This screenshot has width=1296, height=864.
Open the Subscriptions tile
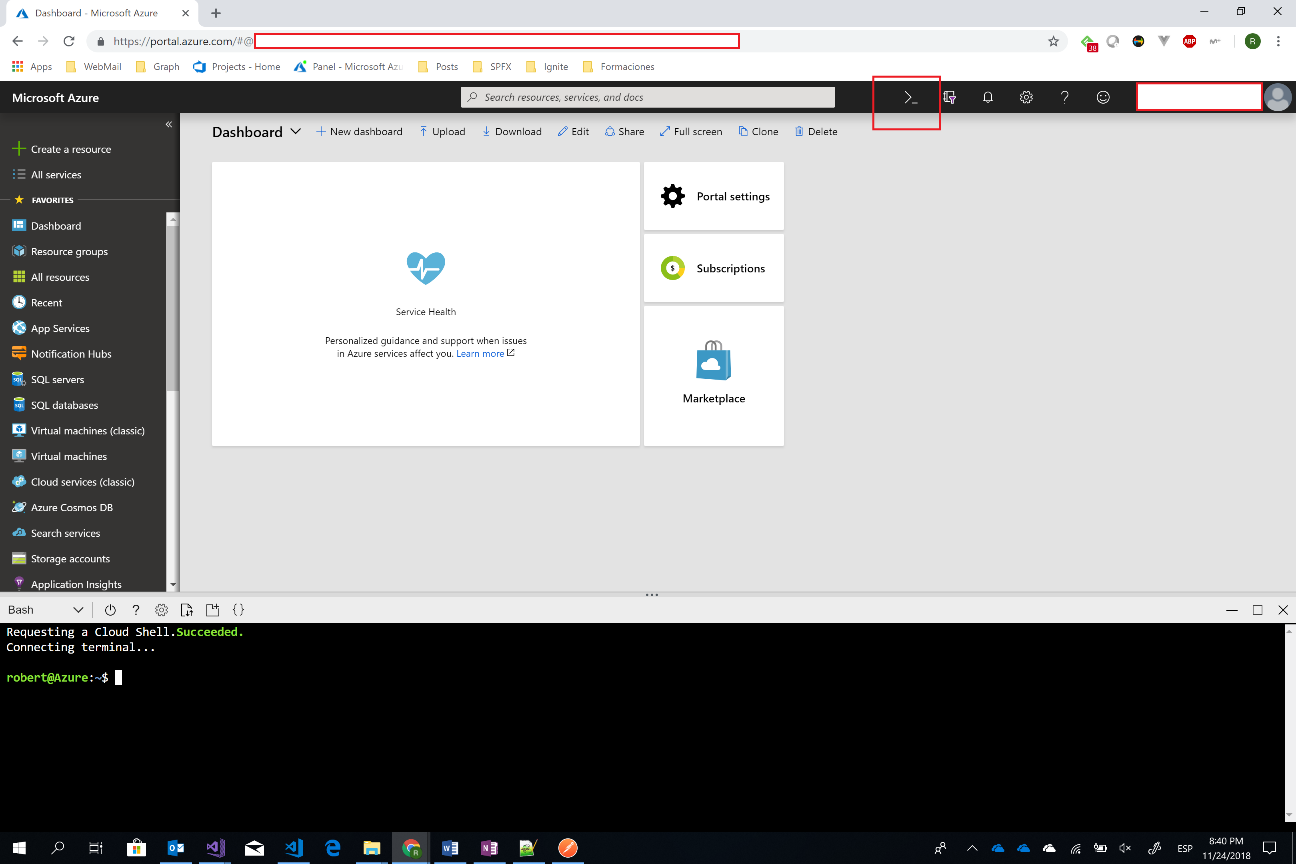coord(713,268)
